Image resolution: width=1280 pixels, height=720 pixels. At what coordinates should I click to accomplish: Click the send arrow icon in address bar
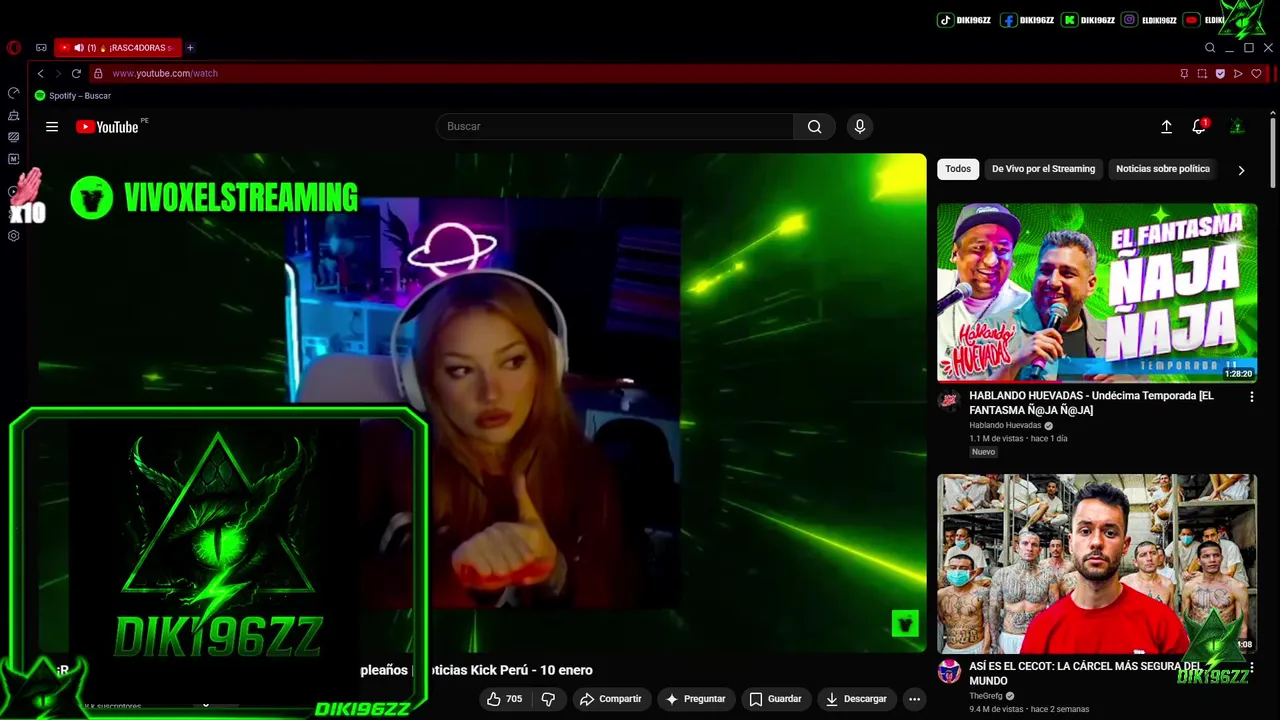(x=1238, y=73)
